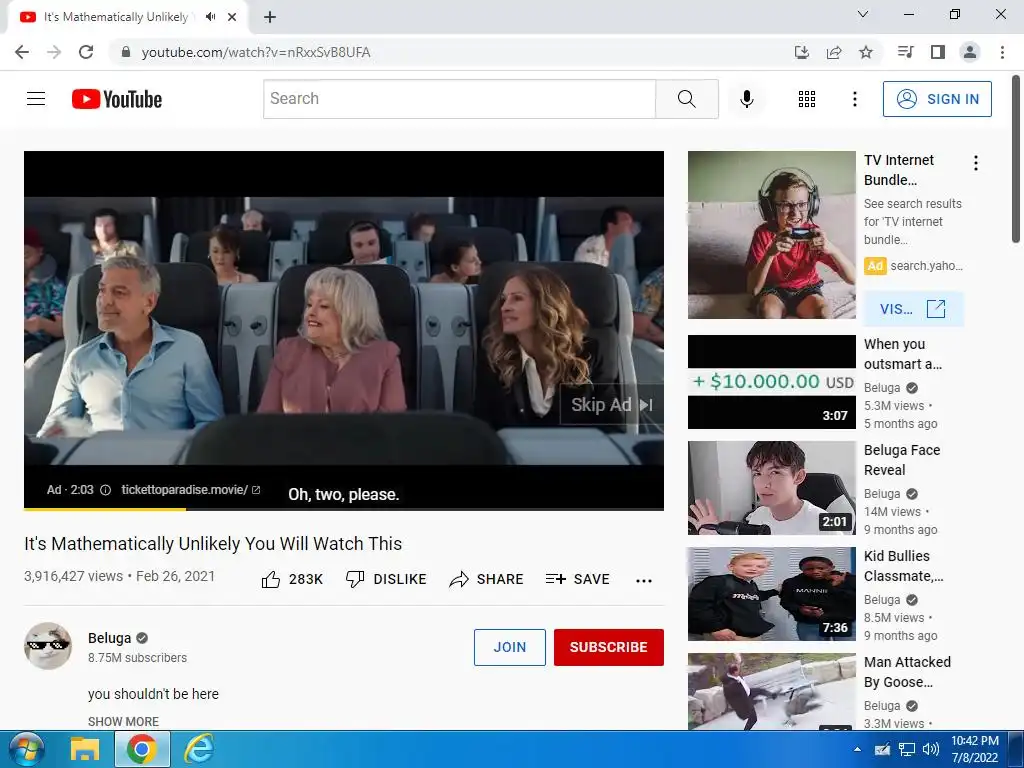Click the VIS... ad visit button
The width and height of the screenshot is (1024, 768).
pyautogui.click(x=913, y=309)
